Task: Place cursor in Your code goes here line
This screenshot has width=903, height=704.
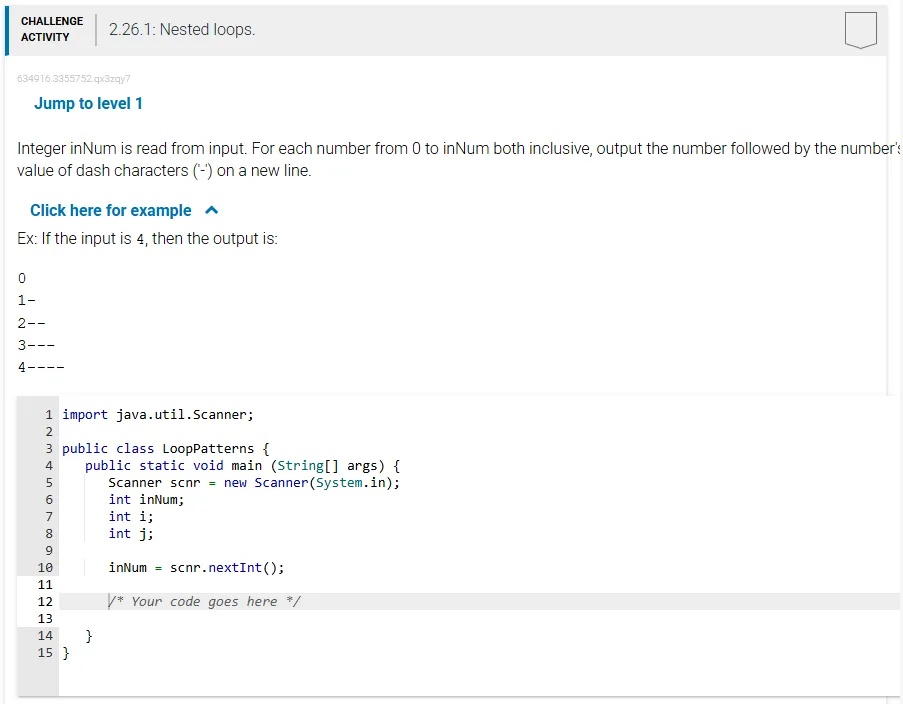Action: 204,601
